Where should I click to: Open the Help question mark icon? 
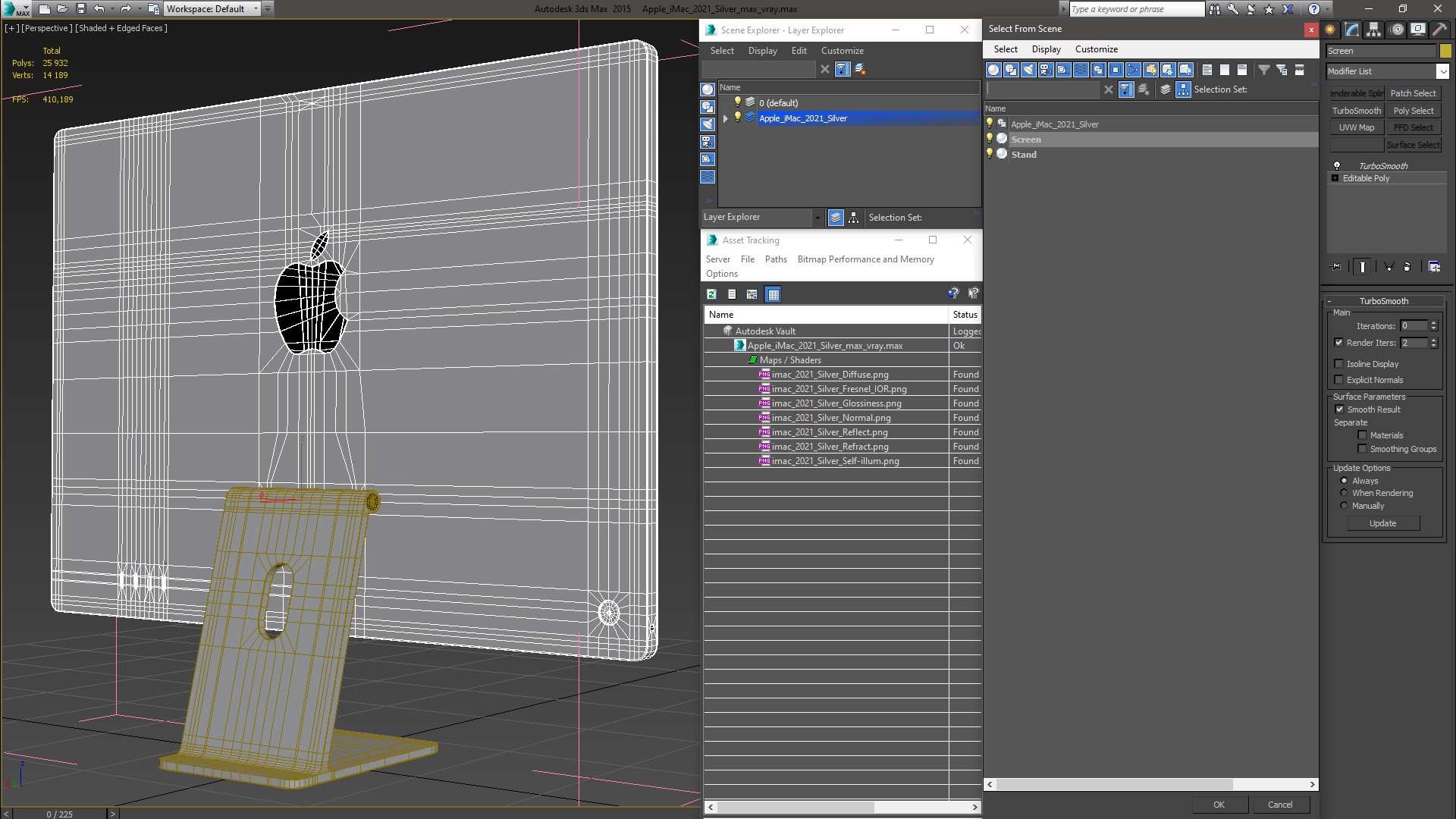[1314, 9]
